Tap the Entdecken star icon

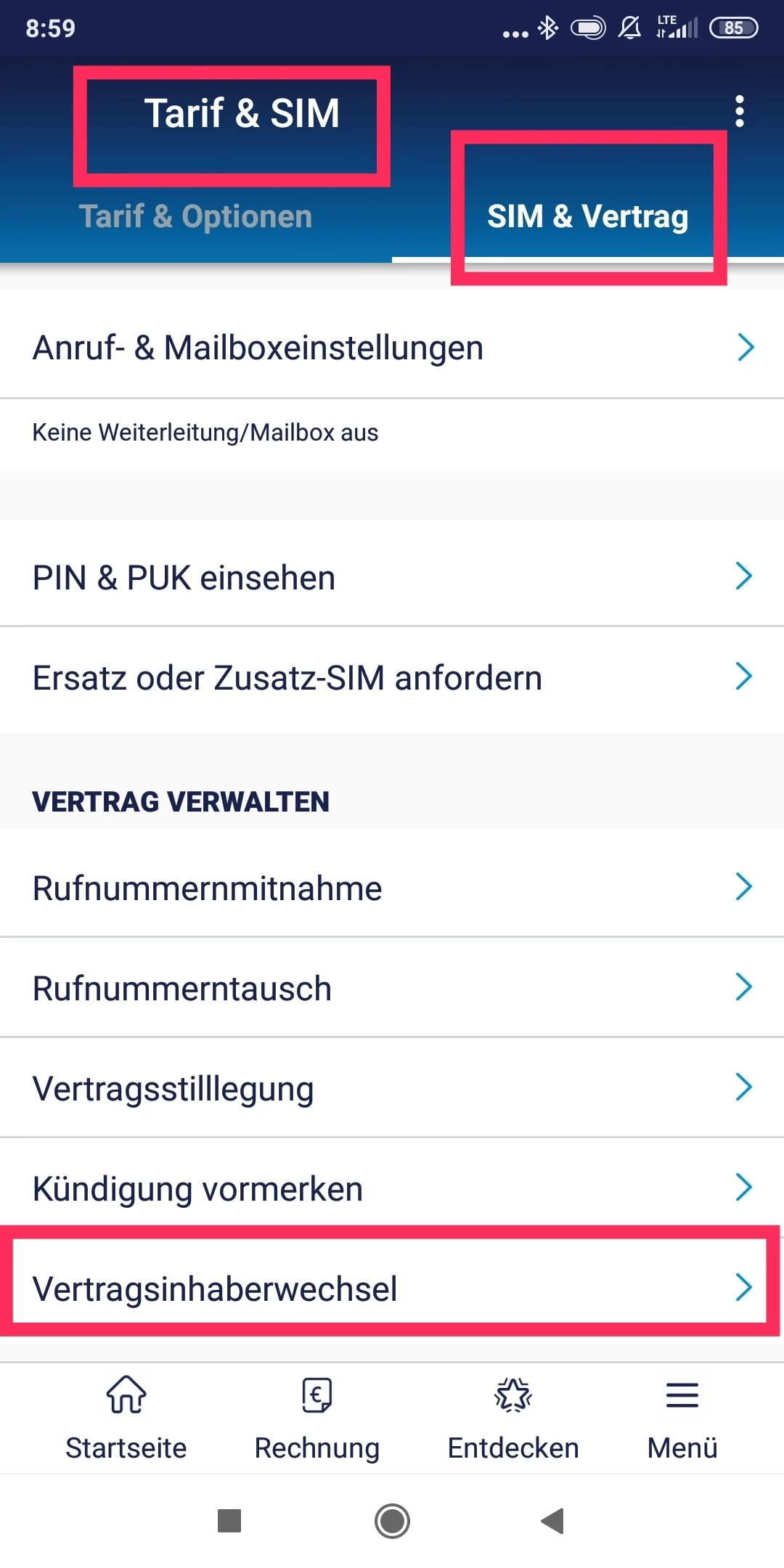tap(513, 1395)
